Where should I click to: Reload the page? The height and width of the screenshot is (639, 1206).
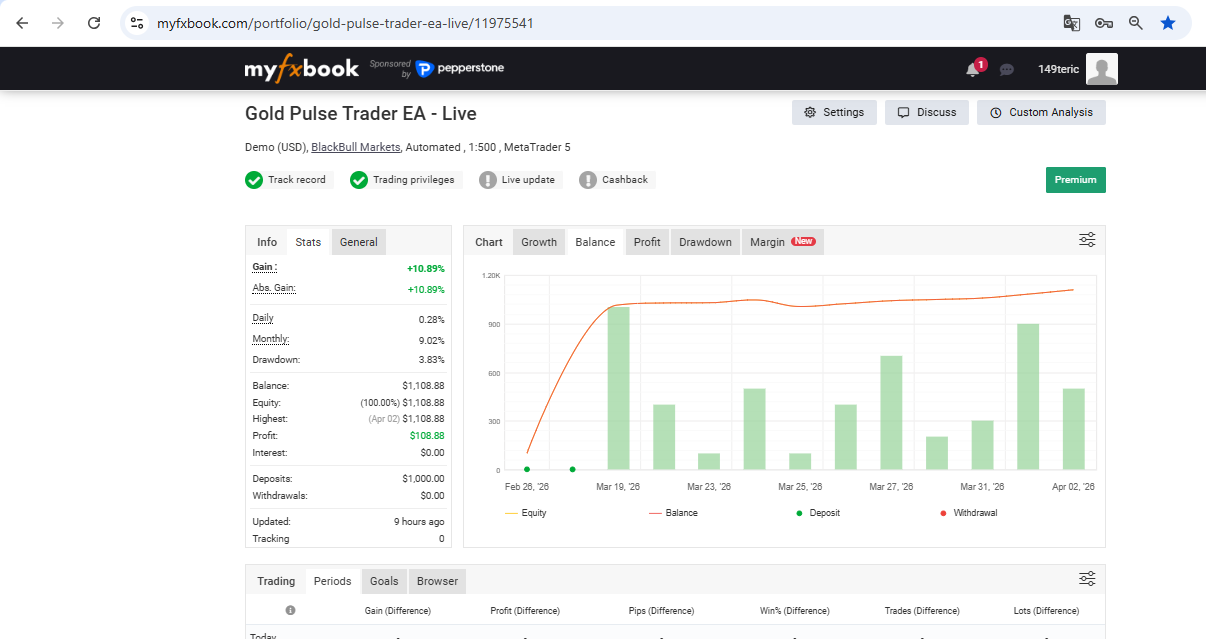(x=94, y=23)
